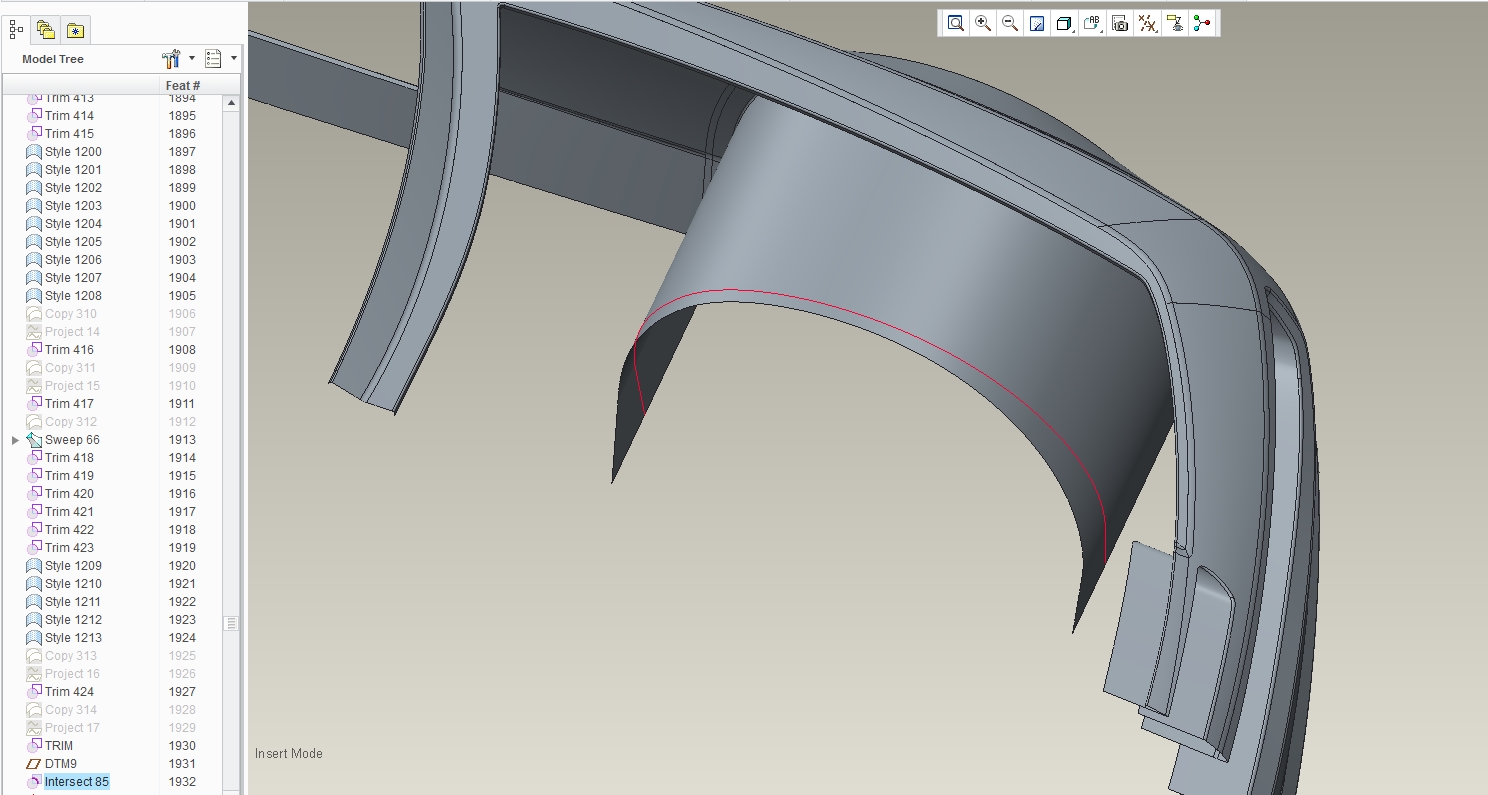Image resolution: width=1488 pixels, height=795 pixels.
Task: Select the Intersect 85 feature
Action: tap(76, 782)
